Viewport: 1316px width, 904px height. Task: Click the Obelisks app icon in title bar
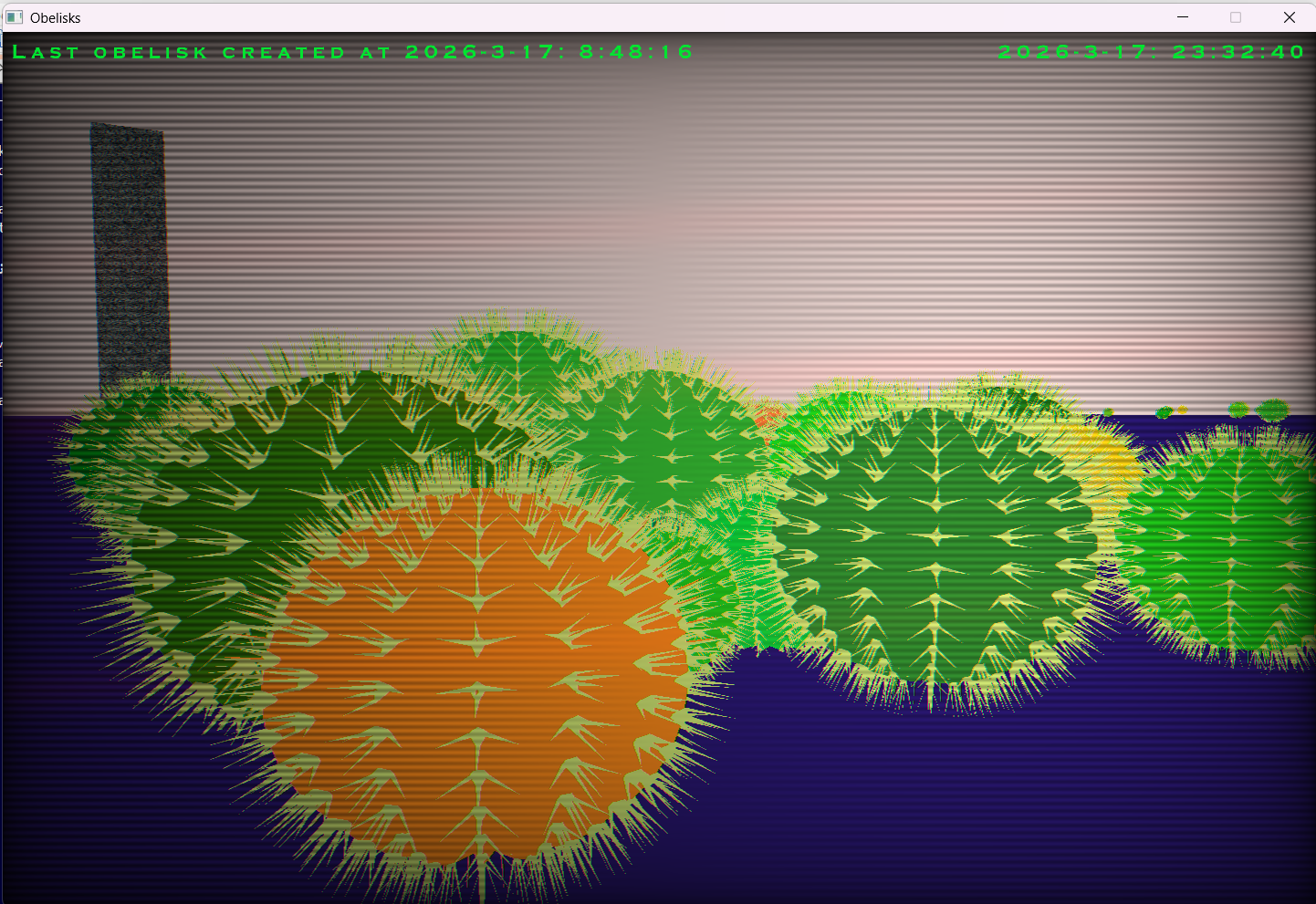point(15,17)
